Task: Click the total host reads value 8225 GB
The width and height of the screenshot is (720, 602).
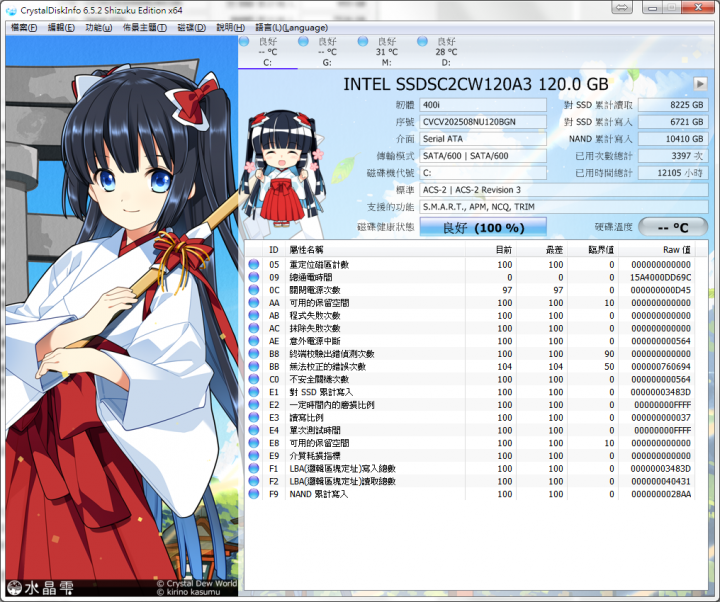Action: (x=673, y=105)
